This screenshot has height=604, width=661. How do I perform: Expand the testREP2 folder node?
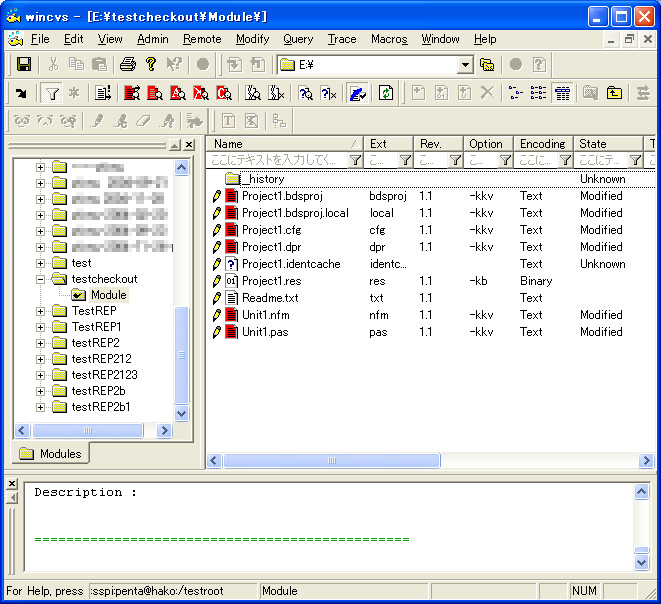(40, 344)
